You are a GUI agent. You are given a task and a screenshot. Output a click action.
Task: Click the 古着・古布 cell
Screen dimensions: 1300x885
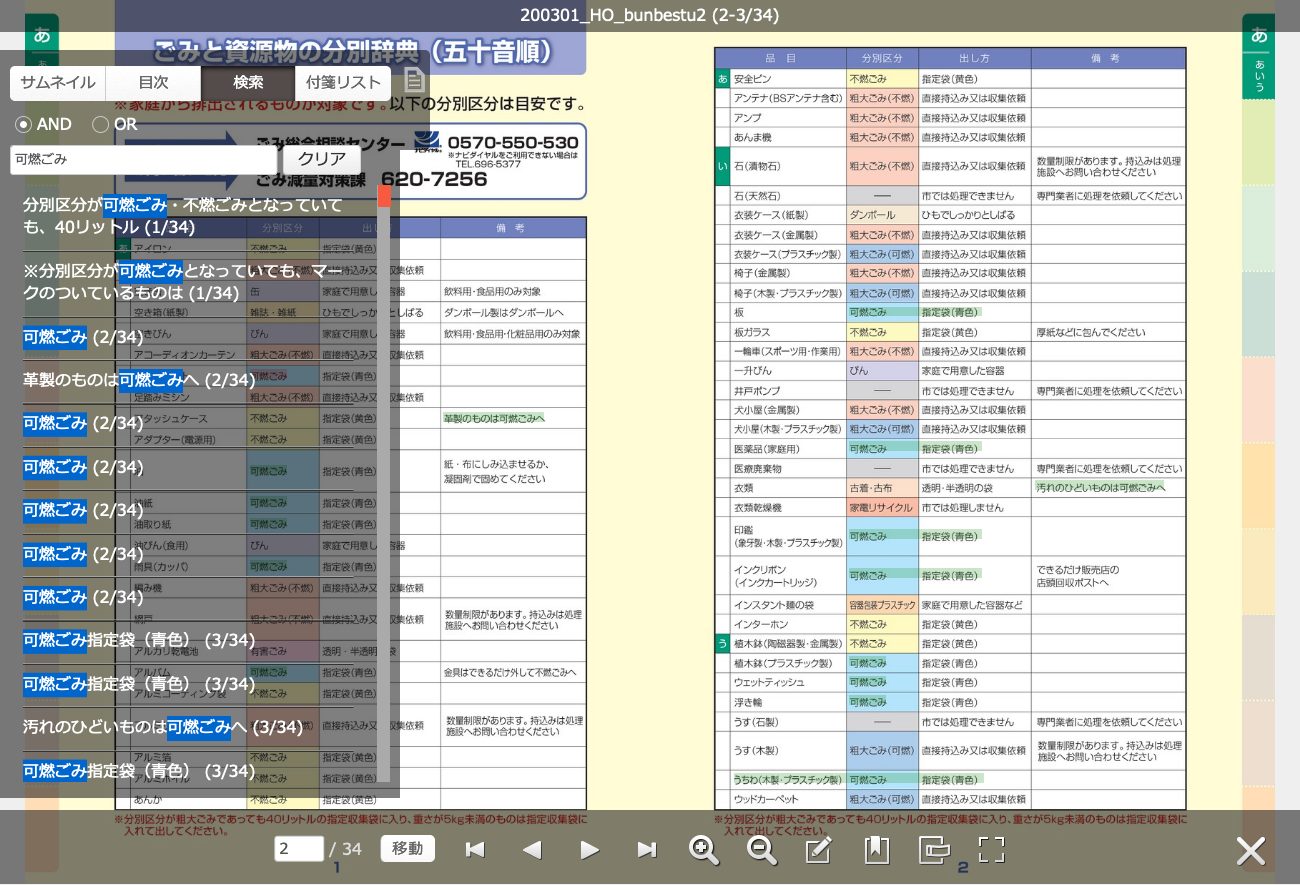pyautogui.click(x=882, y=488)
